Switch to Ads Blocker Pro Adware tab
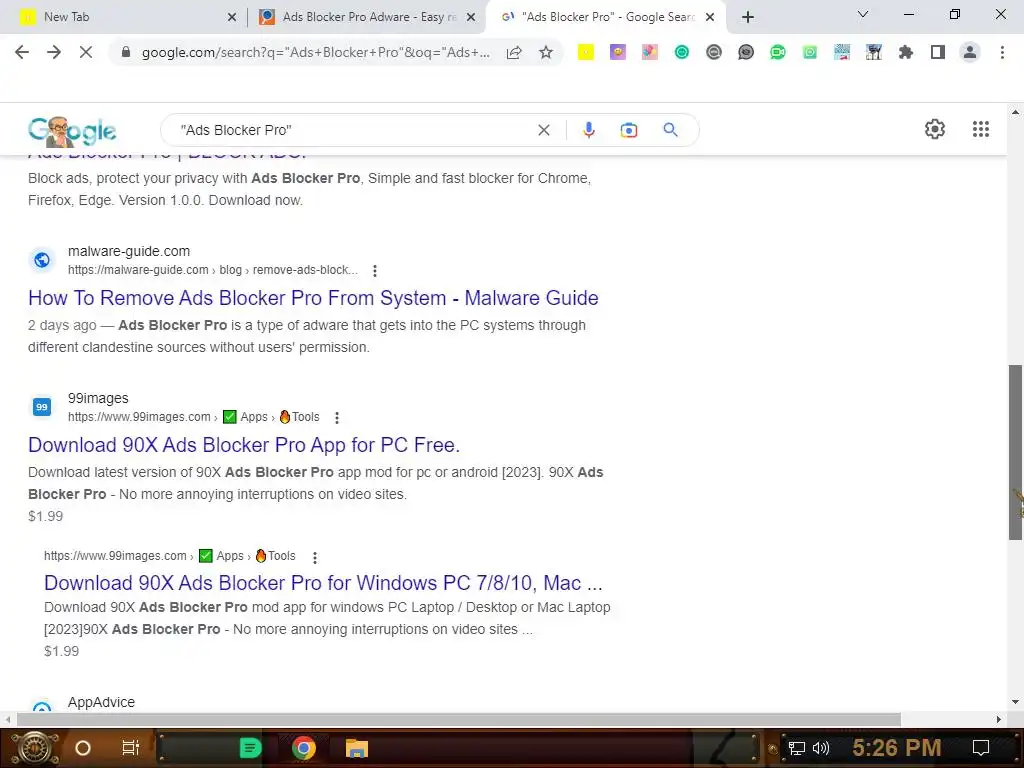The width and height of the screenshot is (1024, 768). pyautogui.click(x=367, y=17)
